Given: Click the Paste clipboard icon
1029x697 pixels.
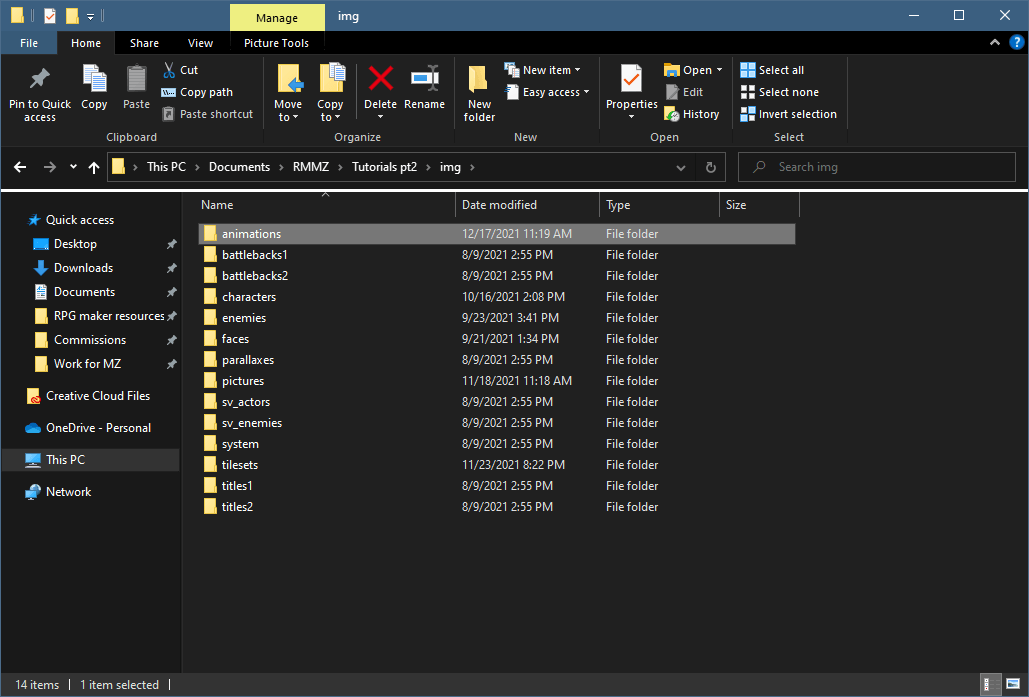Looking at the screenshot, I should [136, 87].
